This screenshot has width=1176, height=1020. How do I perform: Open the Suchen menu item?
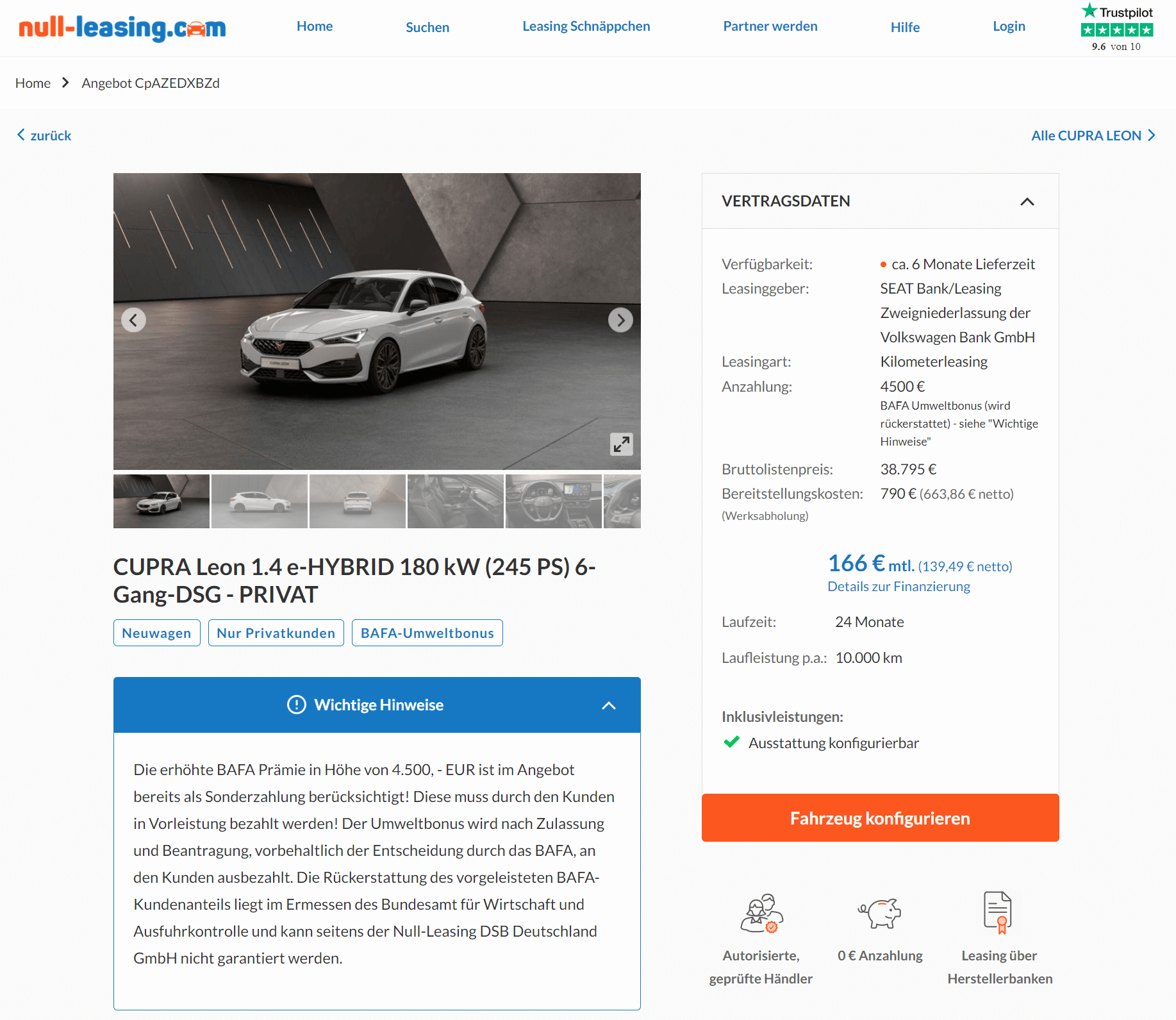tap(427, 27)
